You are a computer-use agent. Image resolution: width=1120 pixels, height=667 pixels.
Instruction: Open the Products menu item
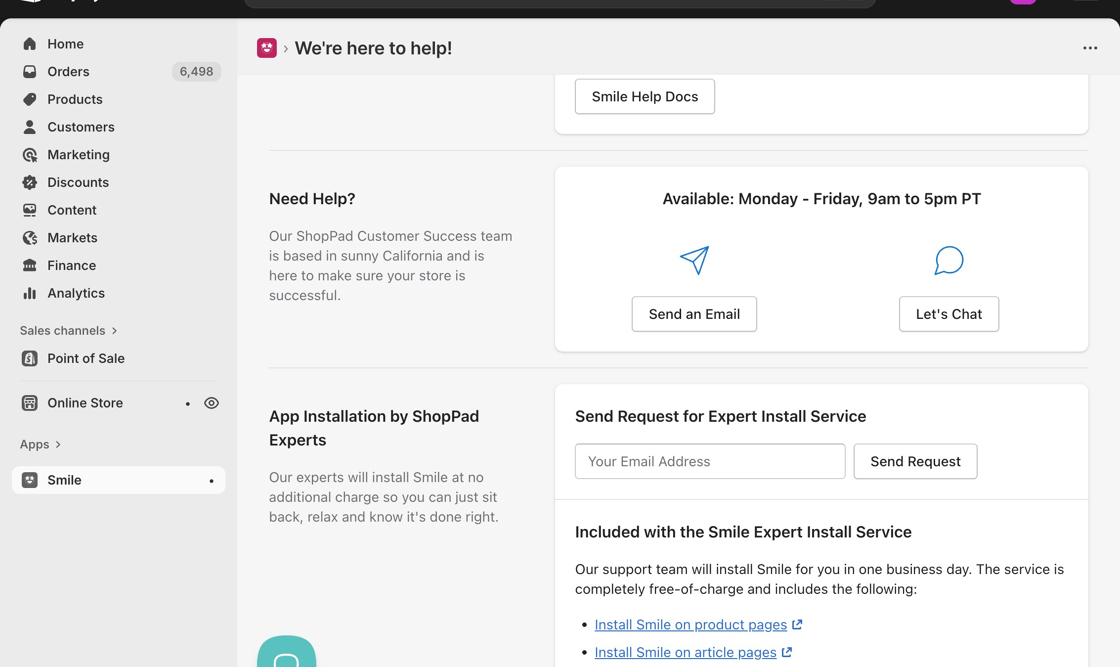point(74,100)
